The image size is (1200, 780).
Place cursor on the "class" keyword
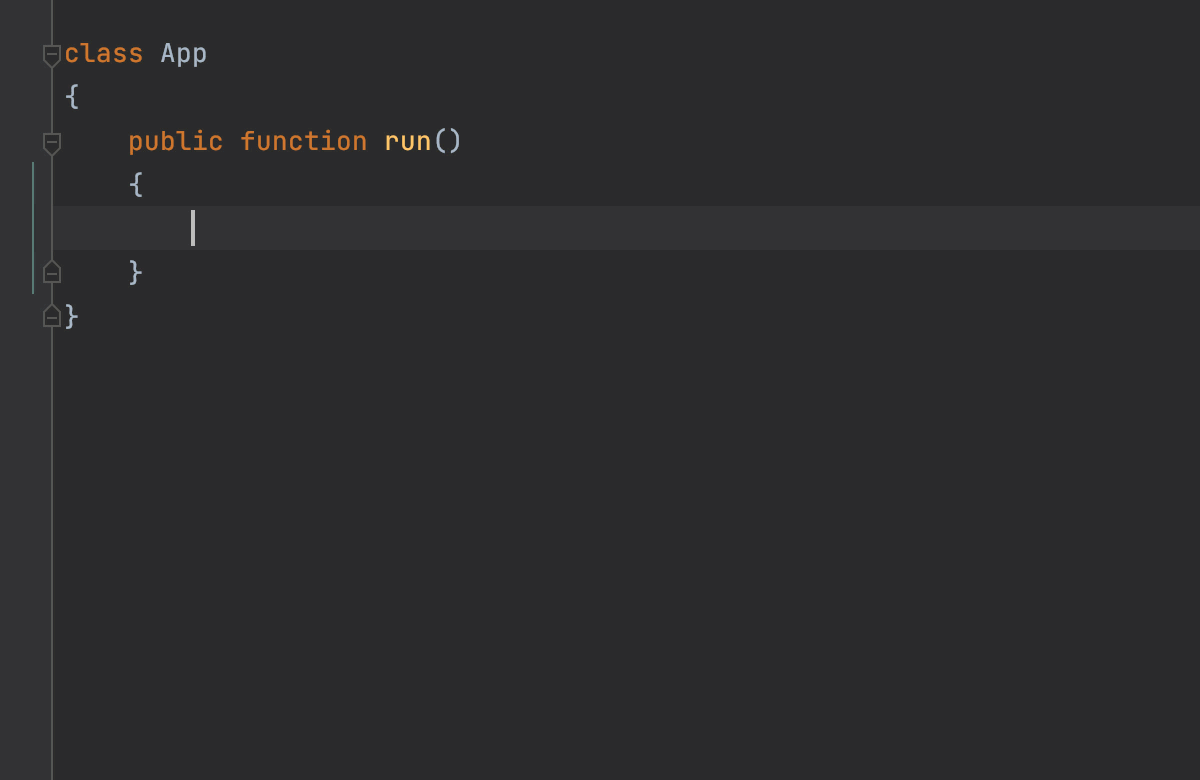(103, 54)
